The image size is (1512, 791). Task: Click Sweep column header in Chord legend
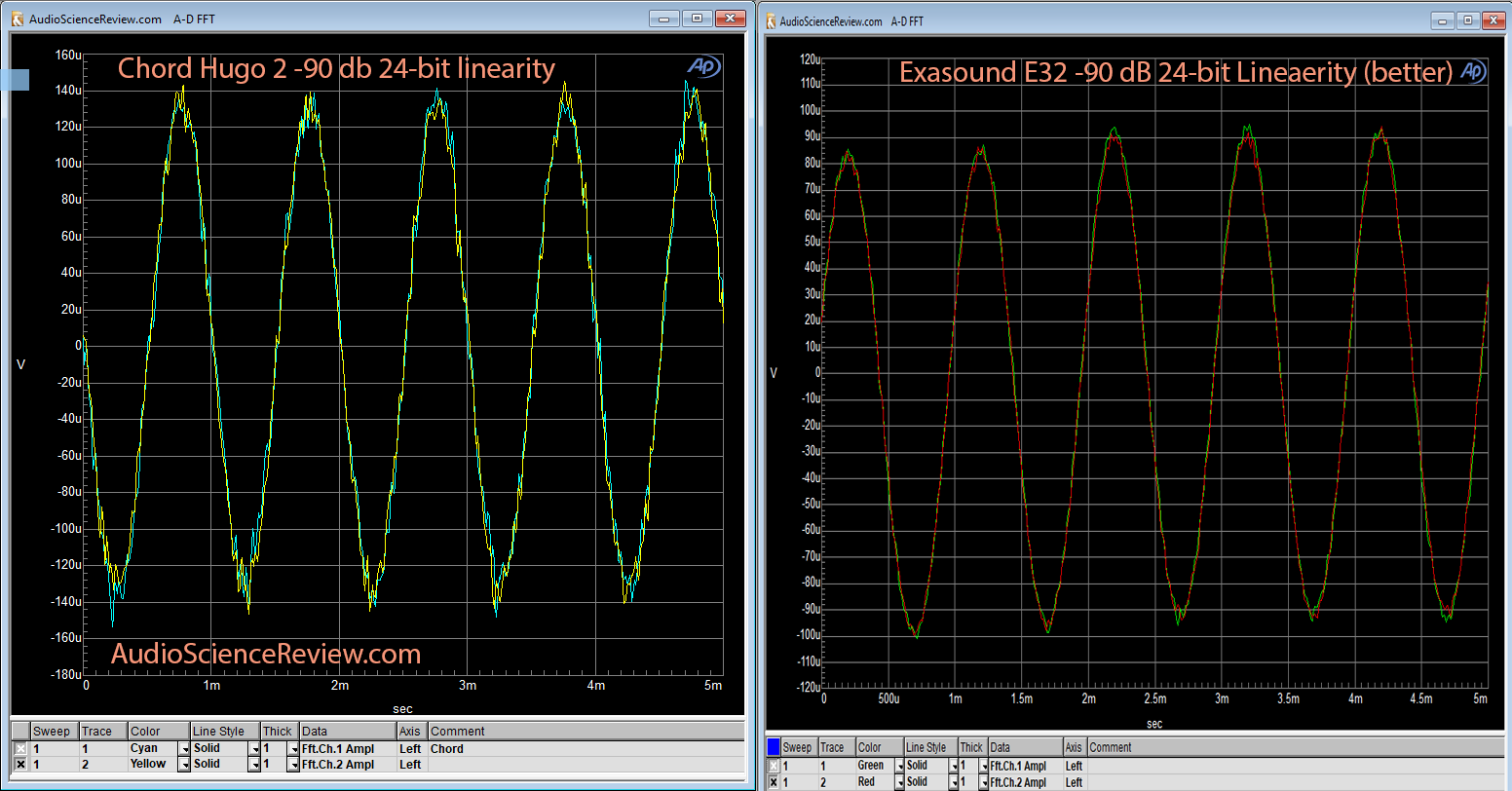(53, 732)
